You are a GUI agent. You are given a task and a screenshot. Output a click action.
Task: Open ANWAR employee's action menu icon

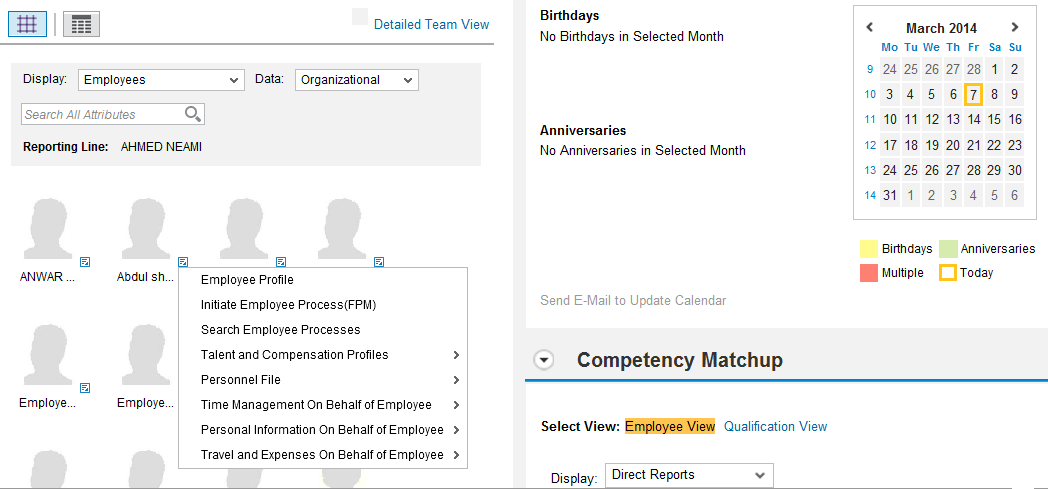[85, 262]
